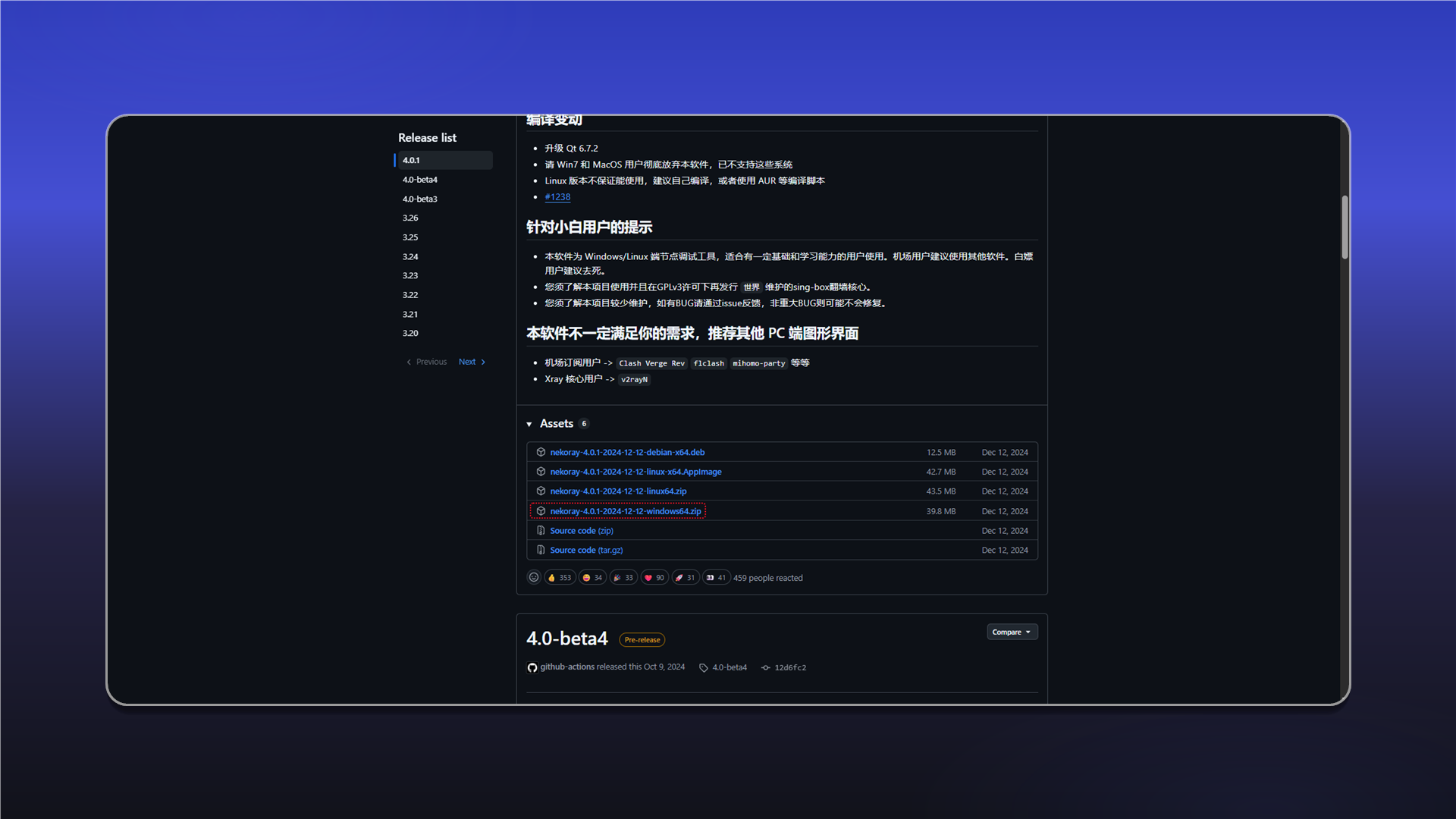Screen dimensions: 1456x819
Task: Open issue link #1238
Action: pyautogui.click(x=557, y=197)
